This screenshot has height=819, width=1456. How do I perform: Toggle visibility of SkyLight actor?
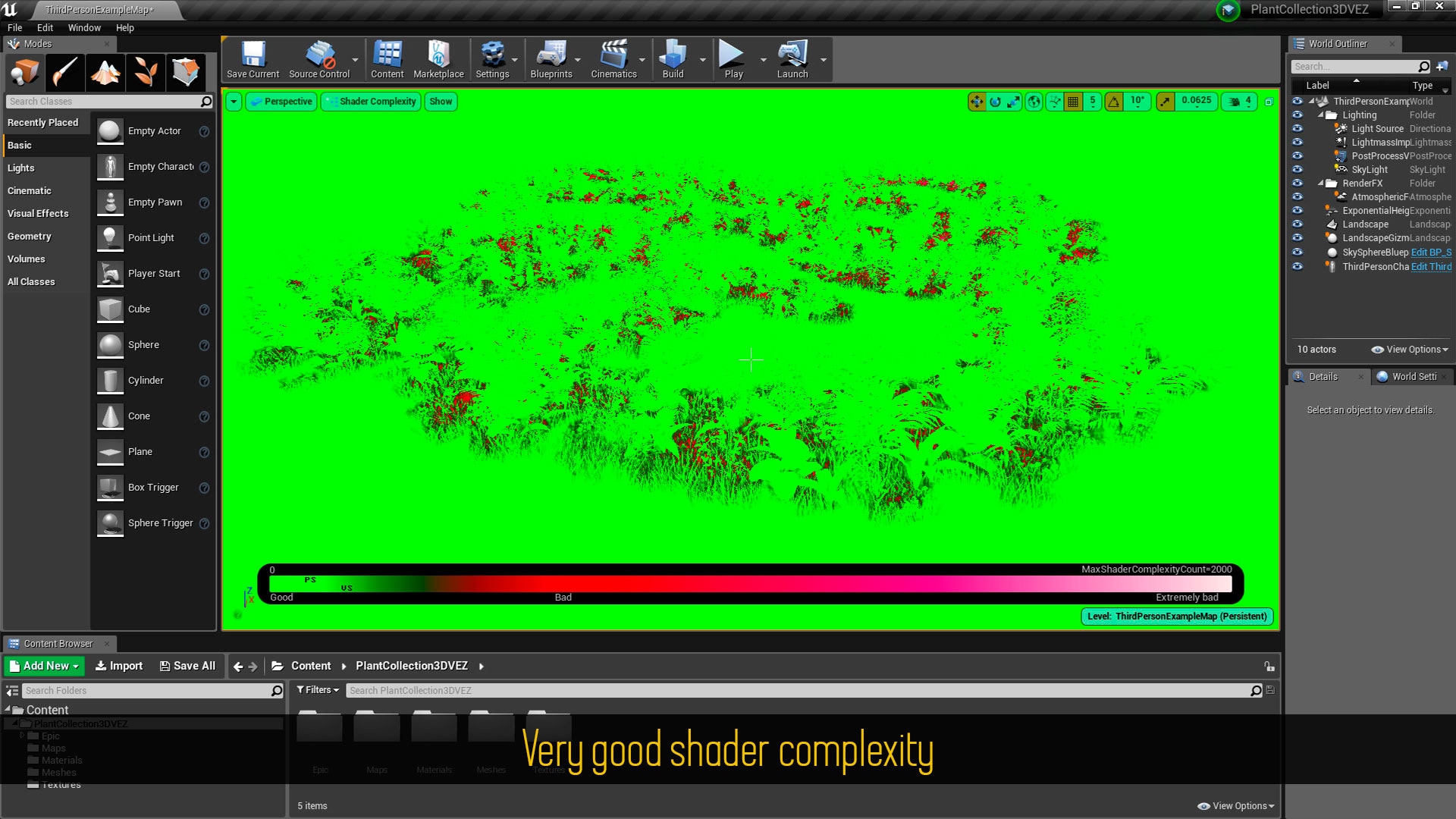pyautogui.click(x=1298, y=170)
